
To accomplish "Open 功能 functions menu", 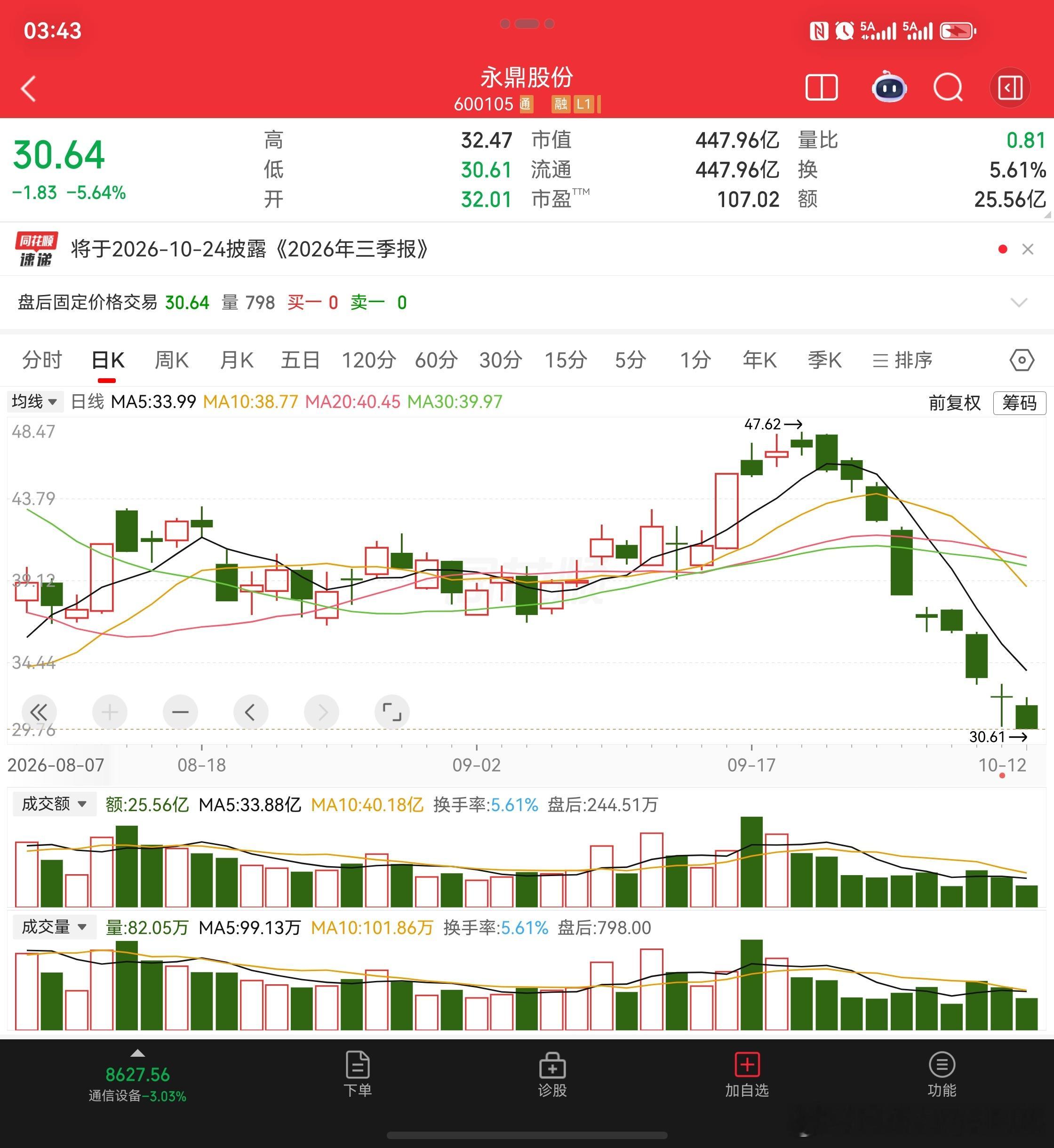I will 942,1075.
